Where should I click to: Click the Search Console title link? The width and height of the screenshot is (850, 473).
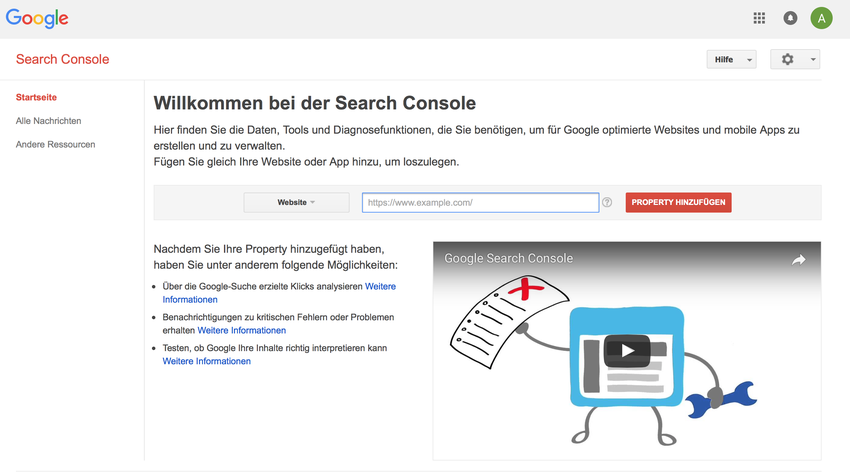click(x=62, y=59)
